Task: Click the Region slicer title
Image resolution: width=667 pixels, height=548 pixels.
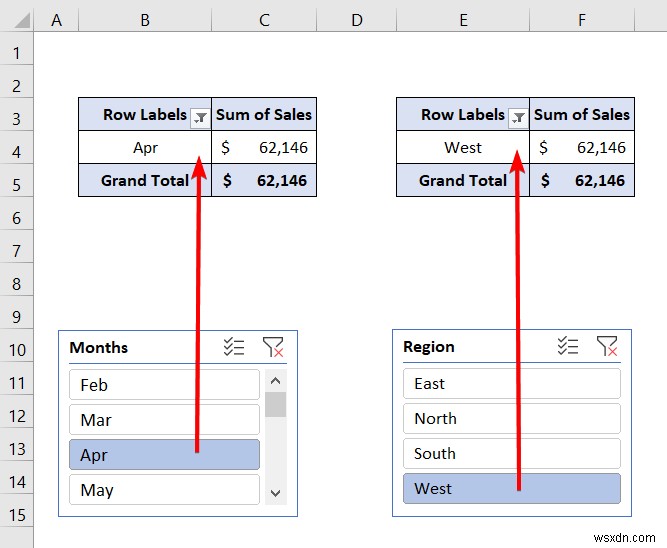Action: tap(429, 346)
